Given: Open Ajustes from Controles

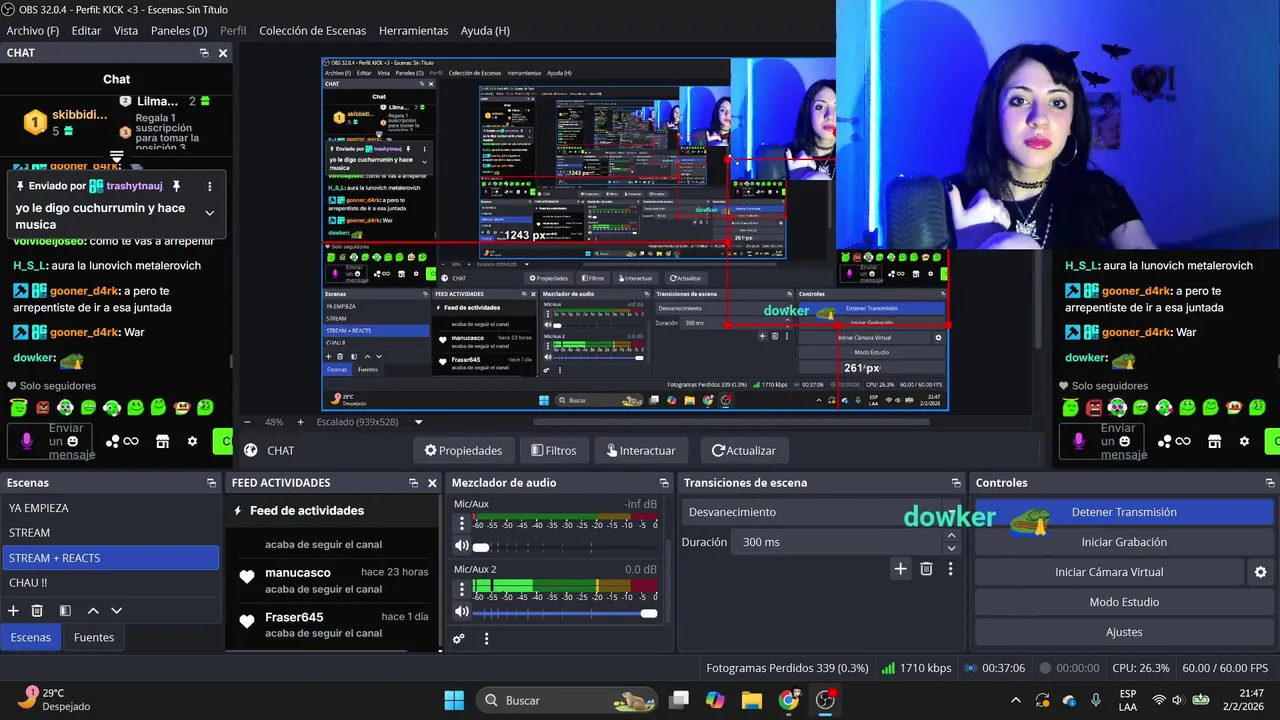Looking at the screenshot, I should pyautogui.click(x=1124, y=632).
